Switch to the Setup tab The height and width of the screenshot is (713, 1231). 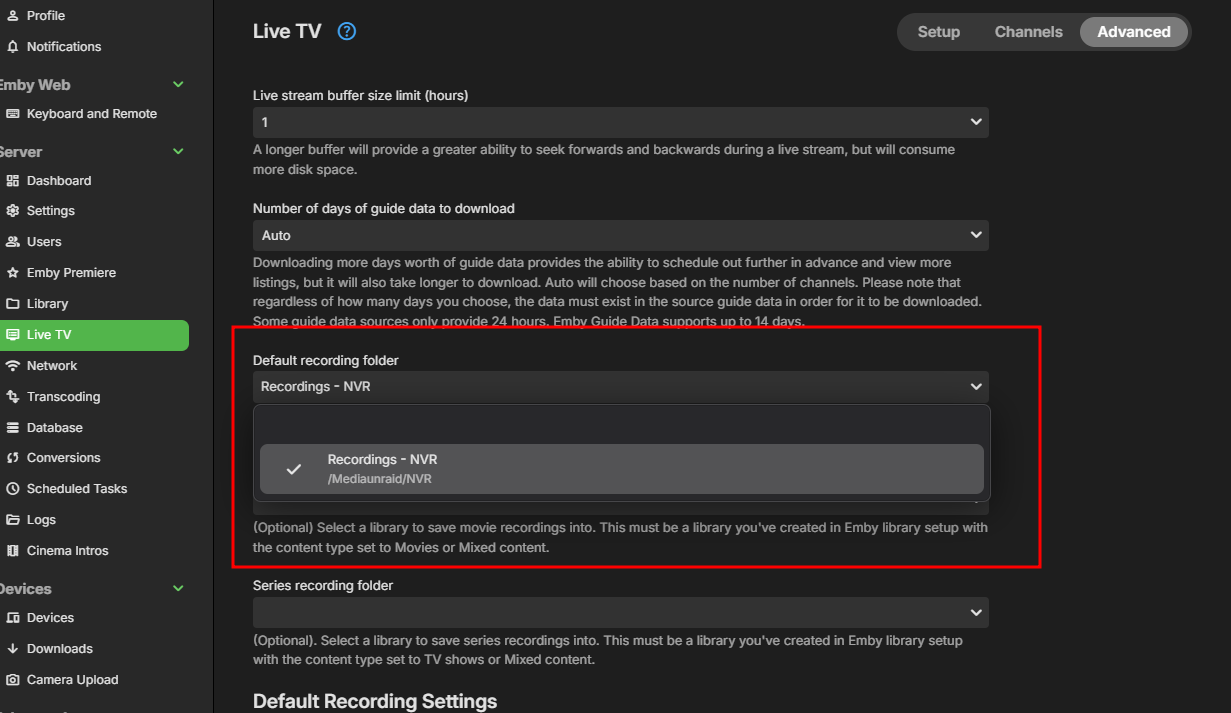pyautogui.click(x=938, y=32)
